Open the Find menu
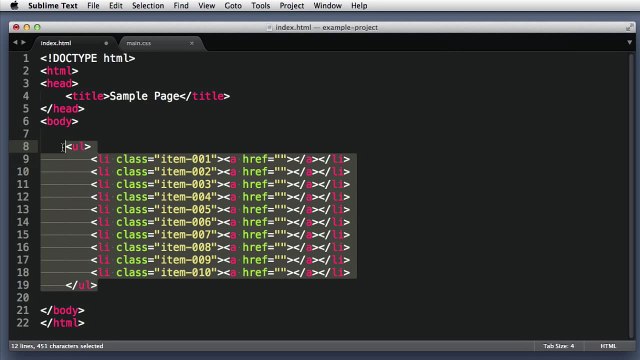 click(181, 6)
